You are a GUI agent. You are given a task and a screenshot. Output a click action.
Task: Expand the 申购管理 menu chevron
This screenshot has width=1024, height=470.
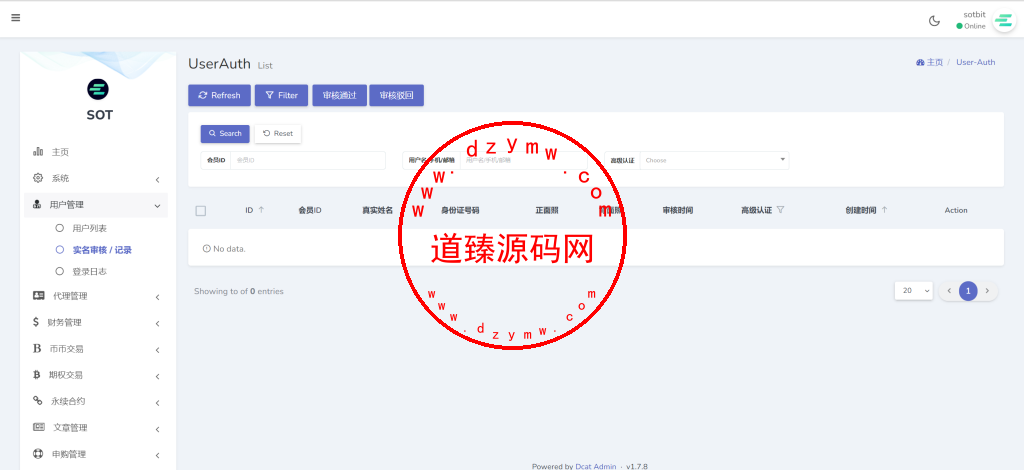pyautogui.click(x=157, y=455)
